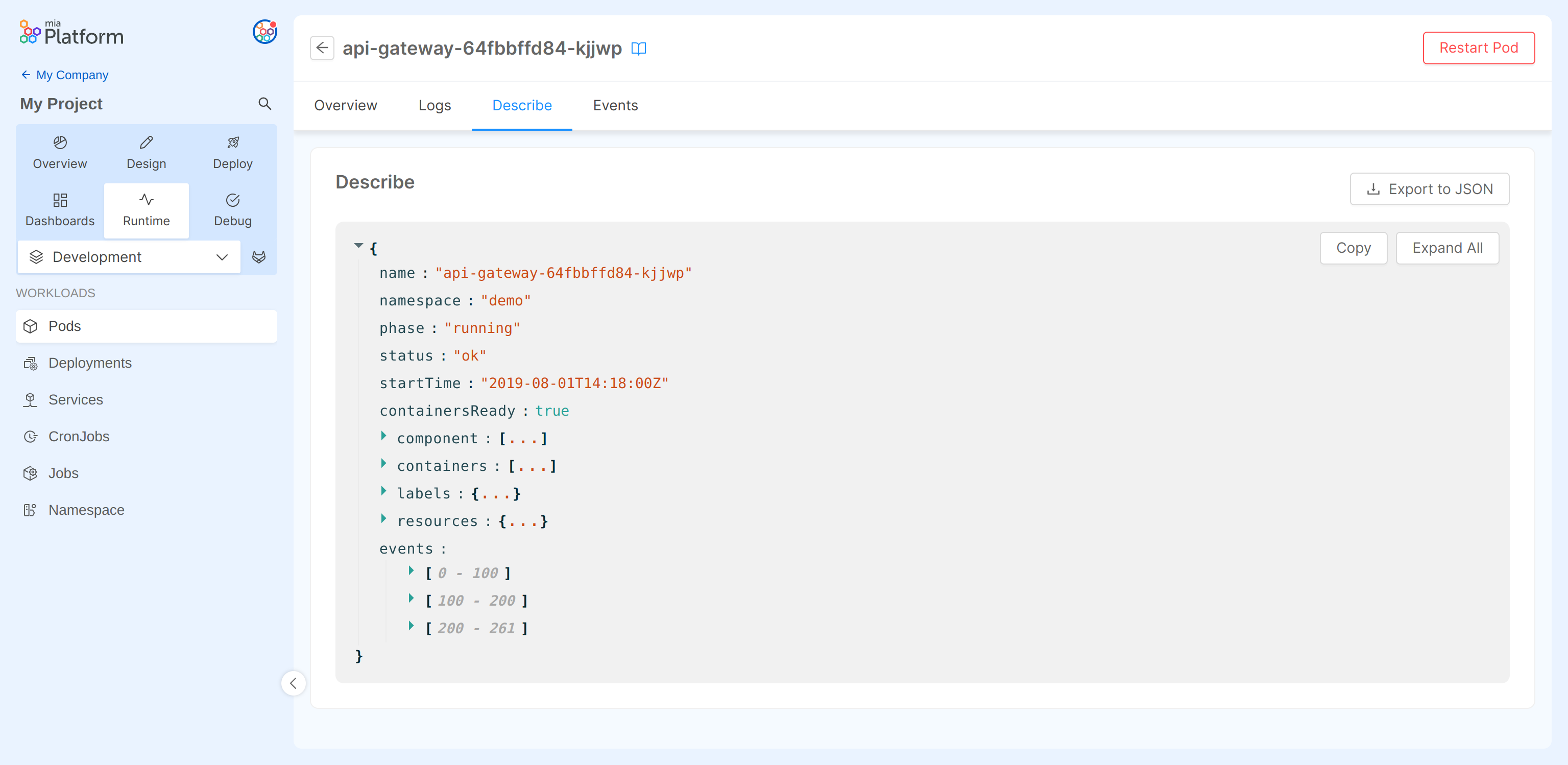Collapse the root JSON object
This screenshot has height=765, width=1568.
tap(358, 246)
